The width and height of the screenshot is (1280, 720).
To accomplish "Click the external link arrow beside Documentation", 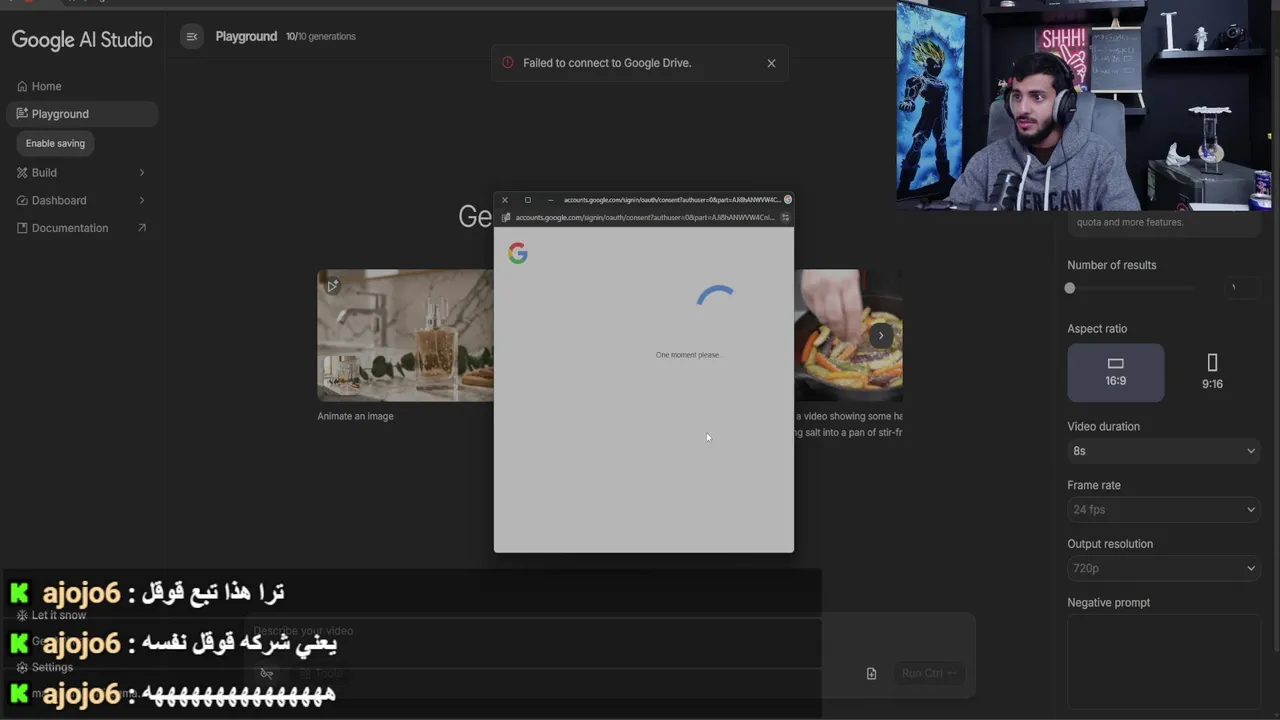I will (x=141, y=228).
